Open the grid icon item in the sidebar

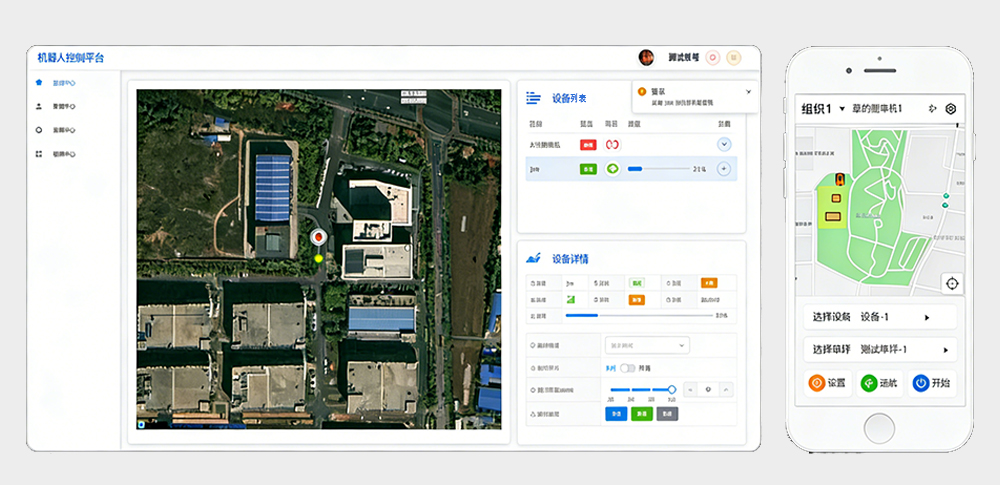[x=39, y=154]
